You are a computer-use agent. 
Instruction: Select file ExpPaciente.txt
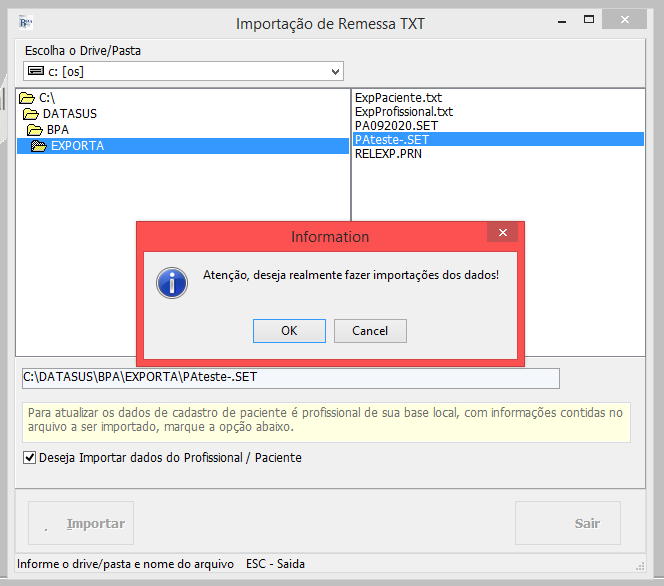click(x=398, y=98)
